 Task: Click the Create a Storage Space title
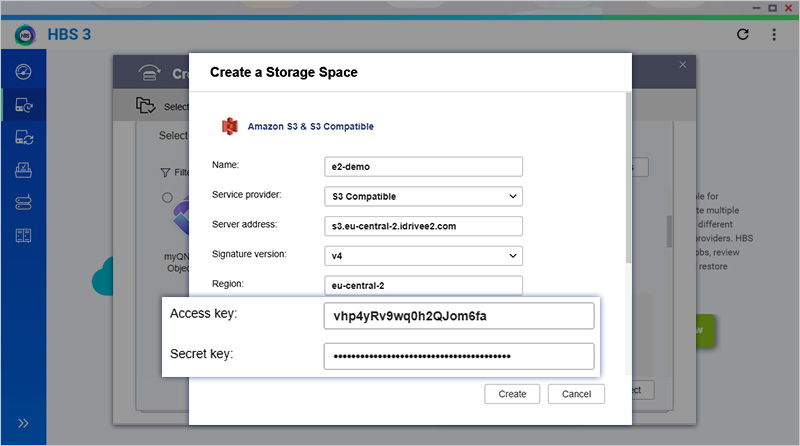[284, 72]
